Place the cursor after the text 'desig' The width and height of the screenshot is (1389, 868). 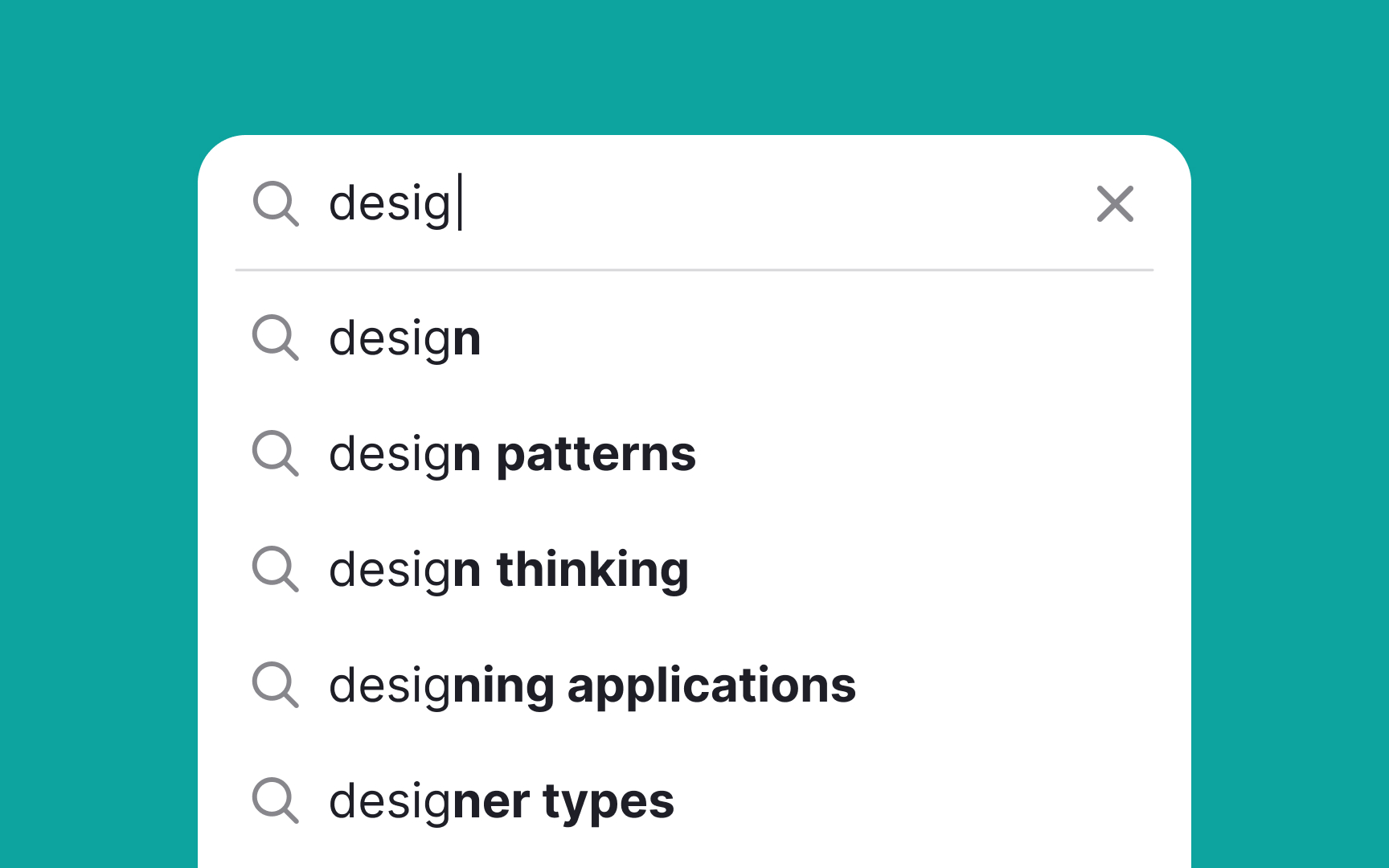(x=458, y=205)
